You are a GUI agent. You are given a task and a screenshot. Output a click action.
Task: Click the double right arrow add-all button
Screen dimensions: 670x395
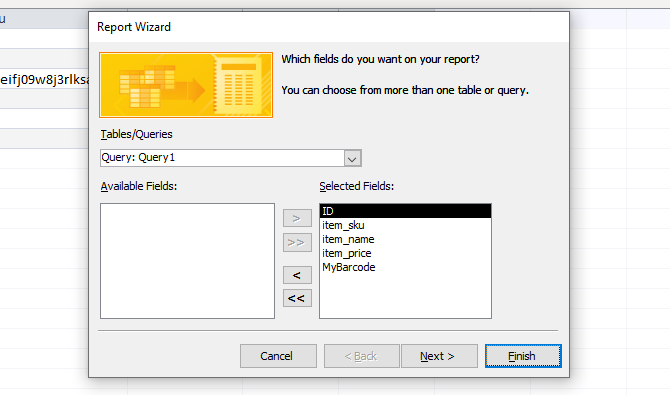(297, 242)
